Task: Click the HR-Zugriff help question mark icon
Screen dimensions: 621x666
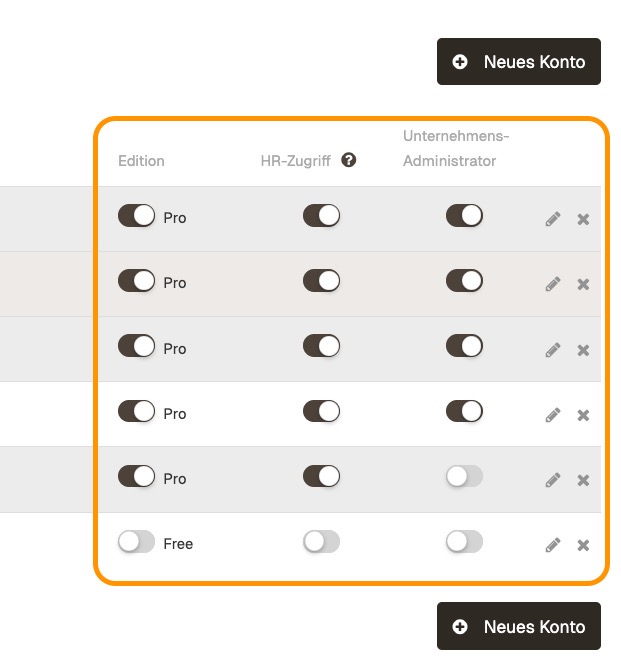Action: coord(348,160)
